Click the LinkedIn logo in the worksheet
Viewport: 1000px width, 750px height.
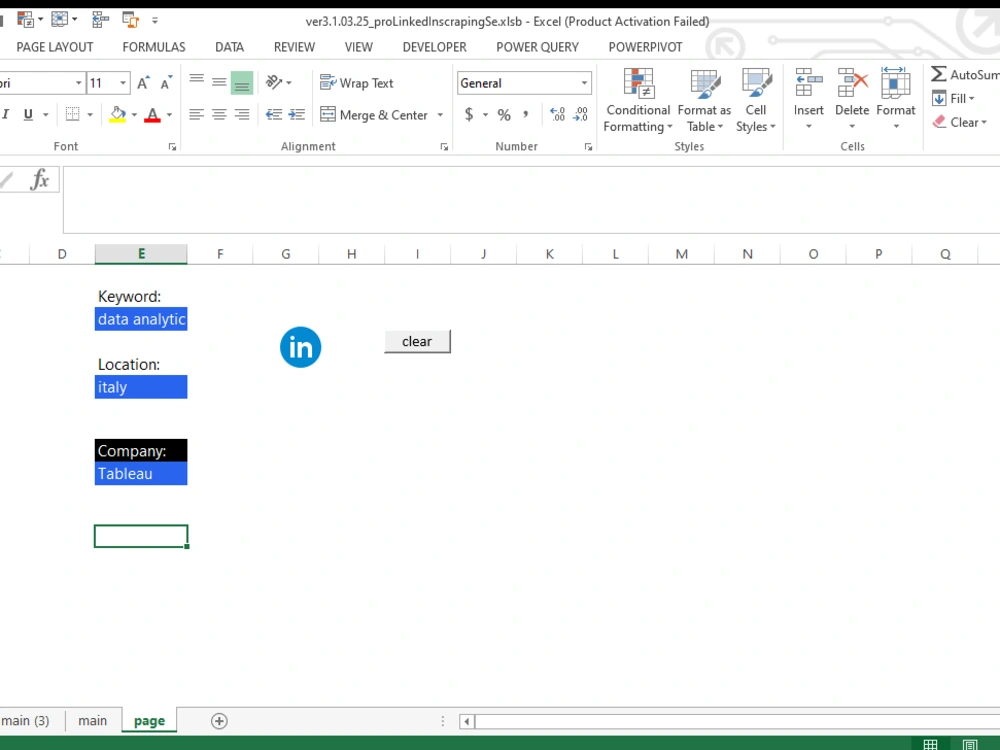coord(300,347)
